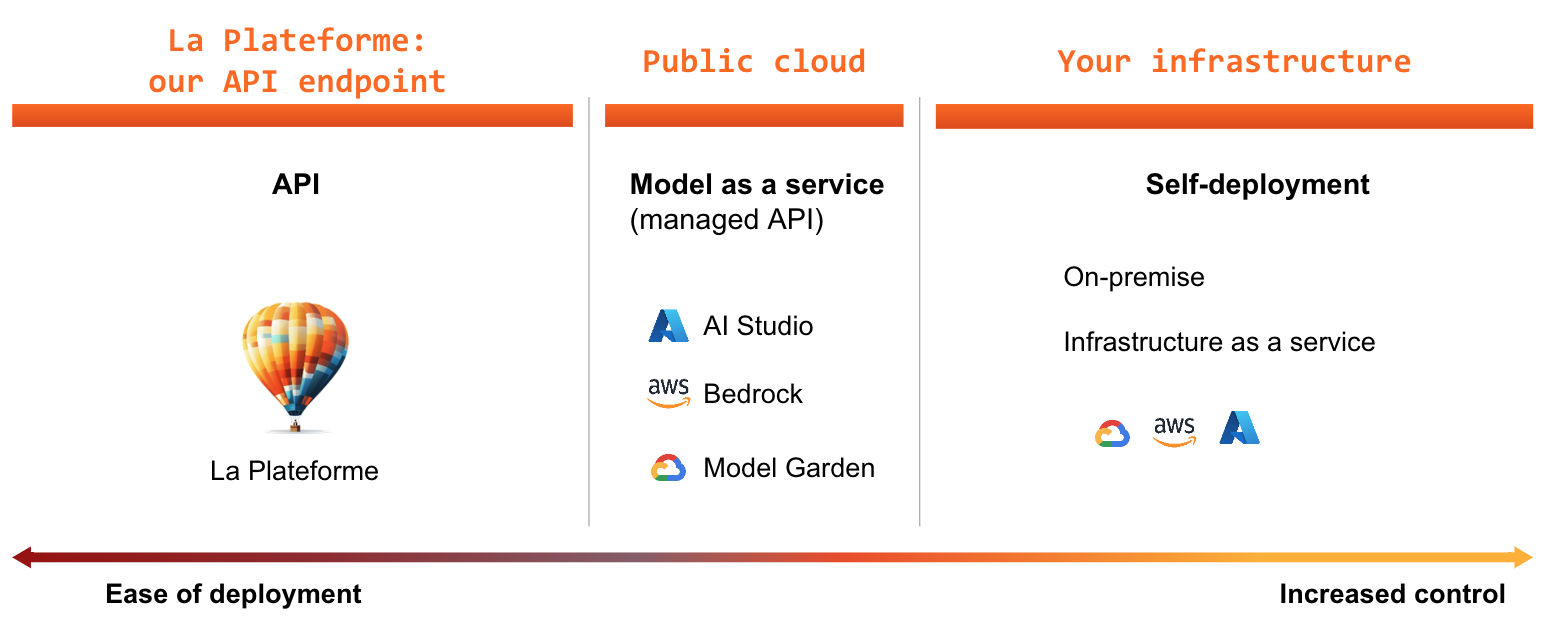Select the 'Public cloud' heading
This screenshot has height=632, width=1544.
pyautogui.click(x=753, y=61)
